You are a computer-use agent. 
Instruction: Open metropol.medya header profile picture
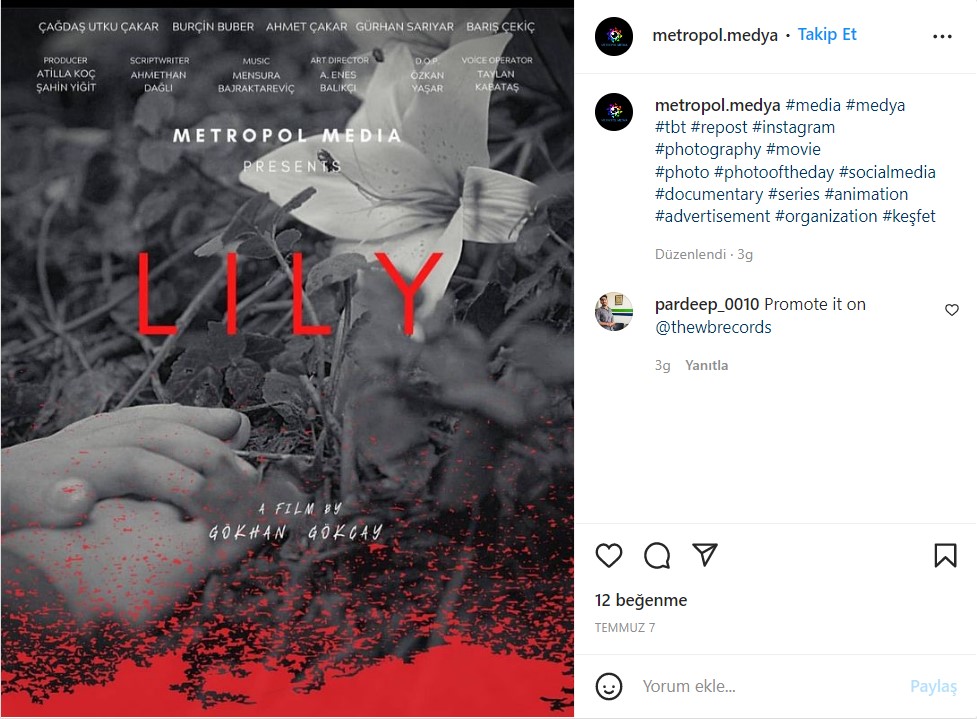614,37
